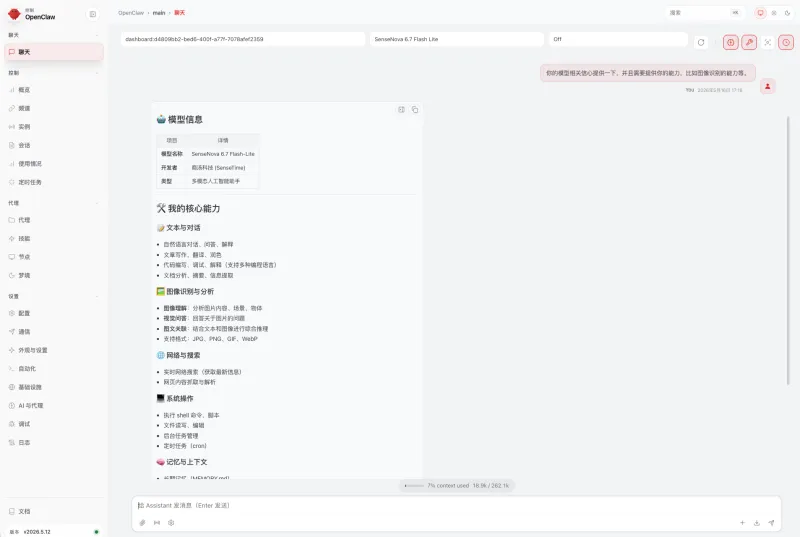Go to the 技能 skills page
The height and width of the screenshot is (537, 800).
pyautogui.click(x=54, y=238)
